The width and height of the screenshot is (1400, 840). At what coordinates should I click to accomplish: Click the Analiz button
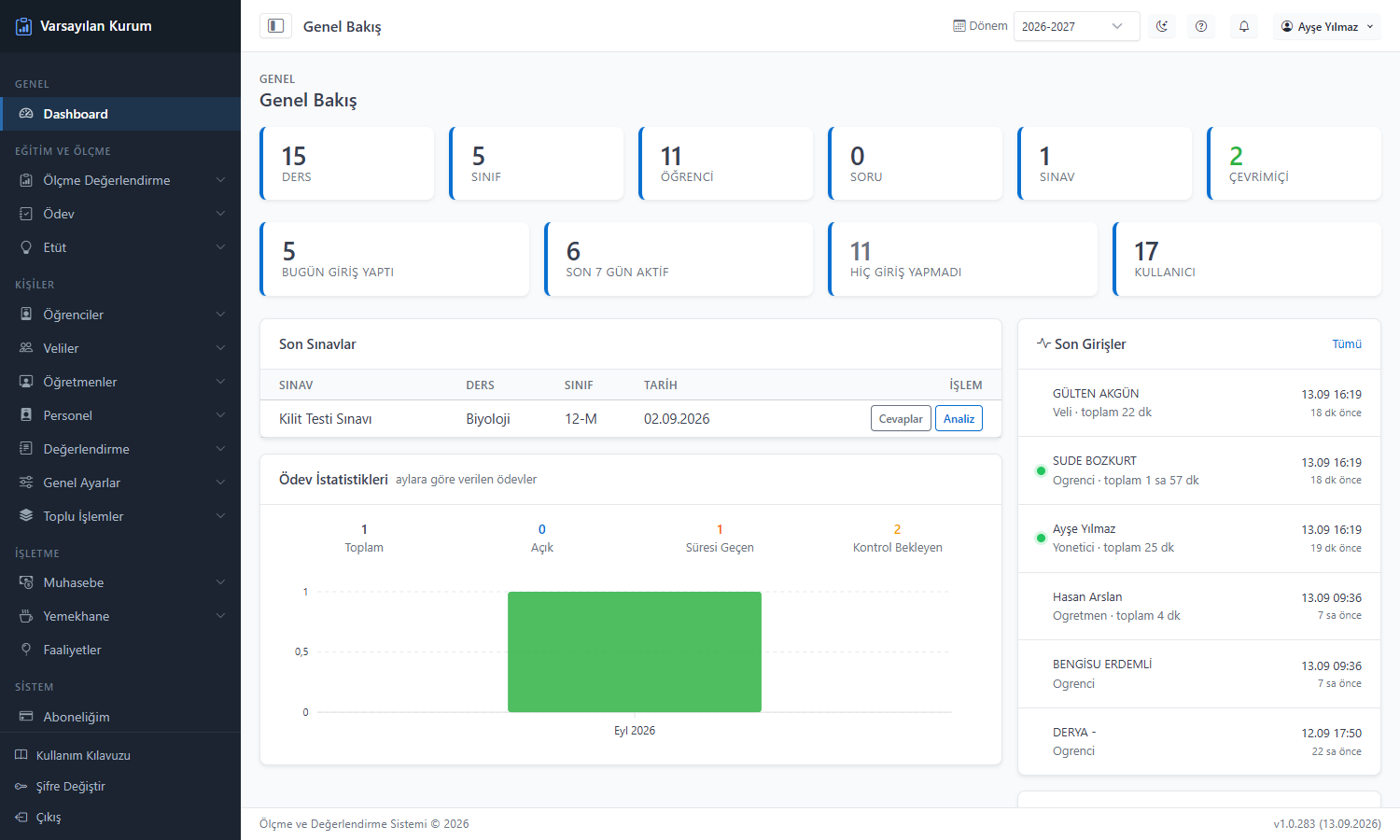point(959,418)
